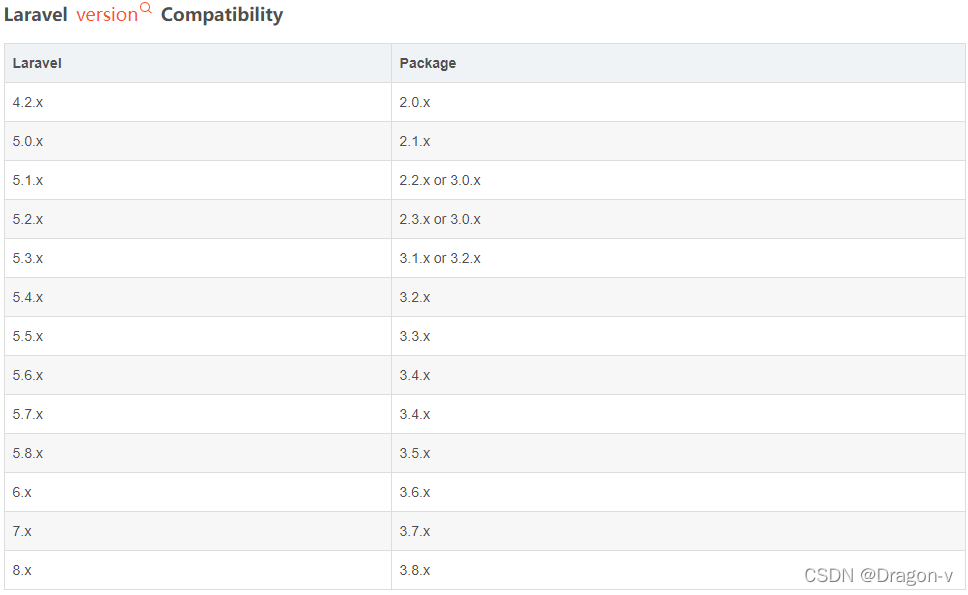
Task: Select the Laravel 4.2.x cell
Action: [x=28, y=102]
